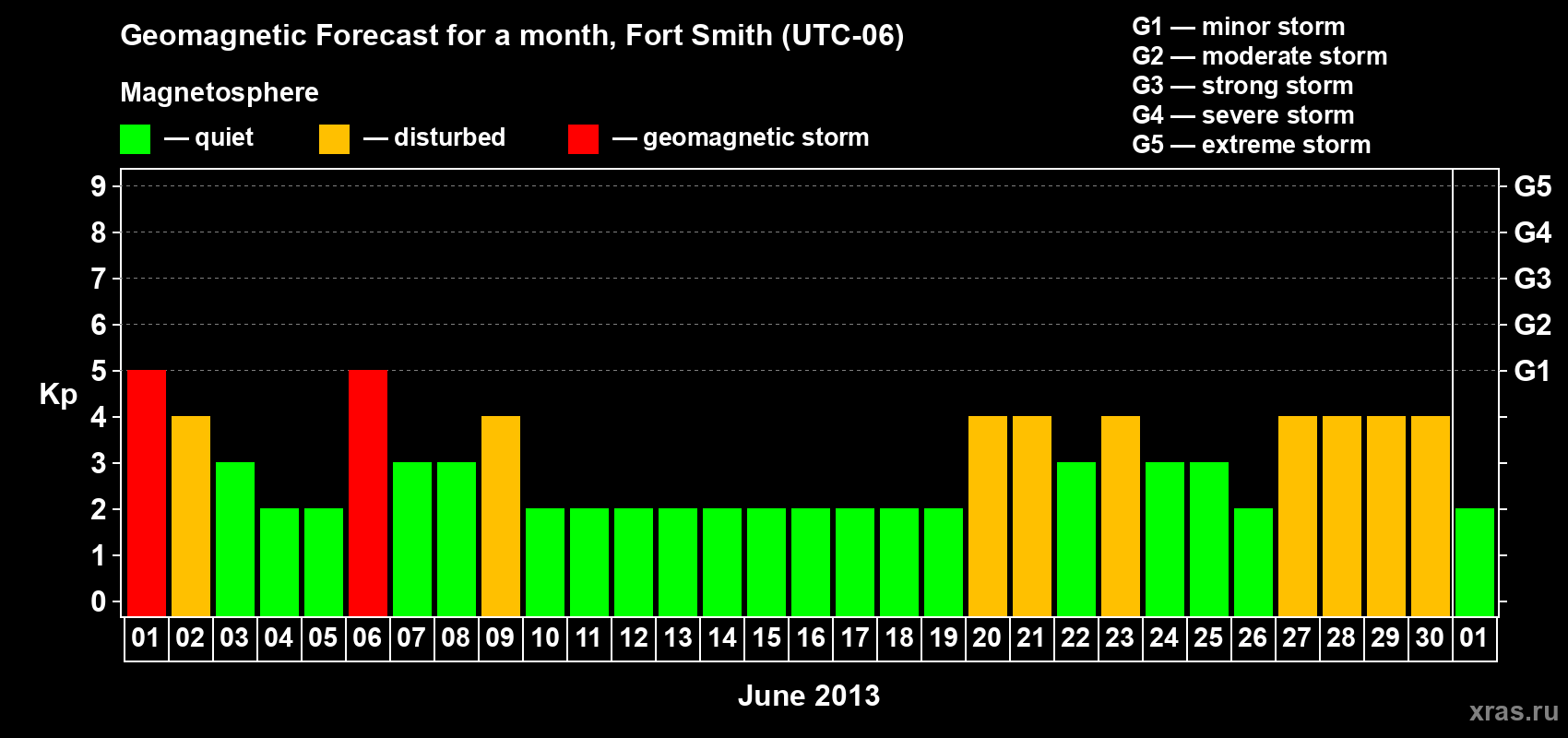Click the green bar above date 04

click(279, 563)
